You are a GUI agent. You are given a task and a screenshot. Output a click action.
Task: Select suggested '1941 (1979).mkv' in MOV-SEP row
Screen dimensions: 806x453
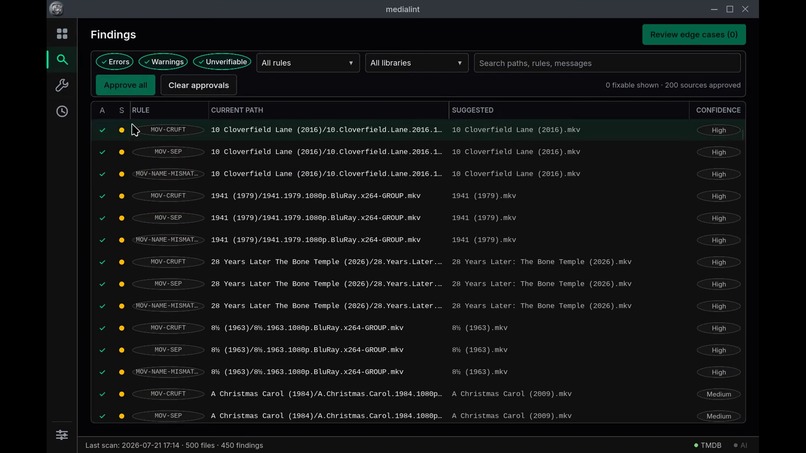click(x=484, y=218)
